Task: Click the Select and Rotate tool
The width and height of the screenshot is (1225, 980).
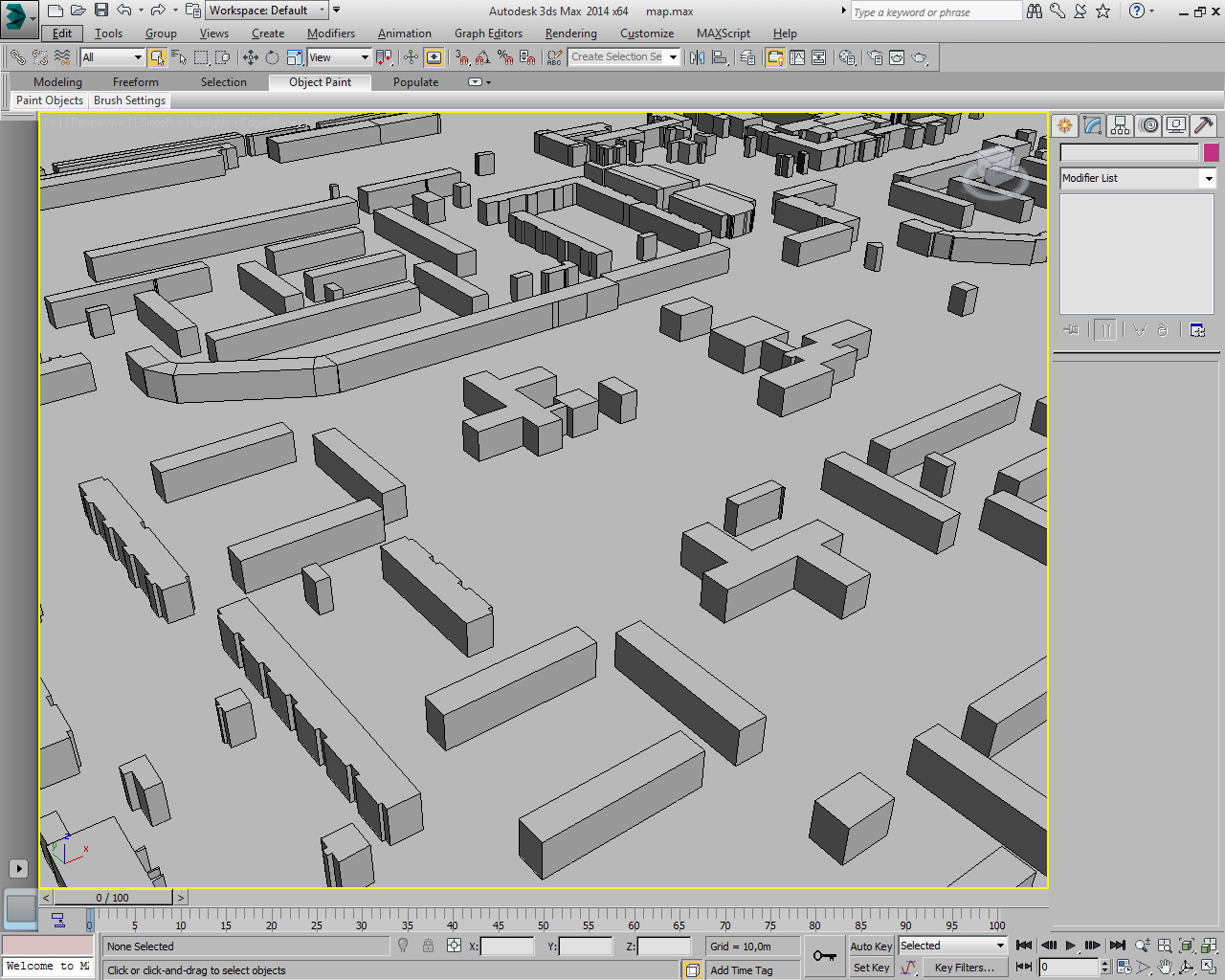Action: pyautogui.click(x=272, y=57)
